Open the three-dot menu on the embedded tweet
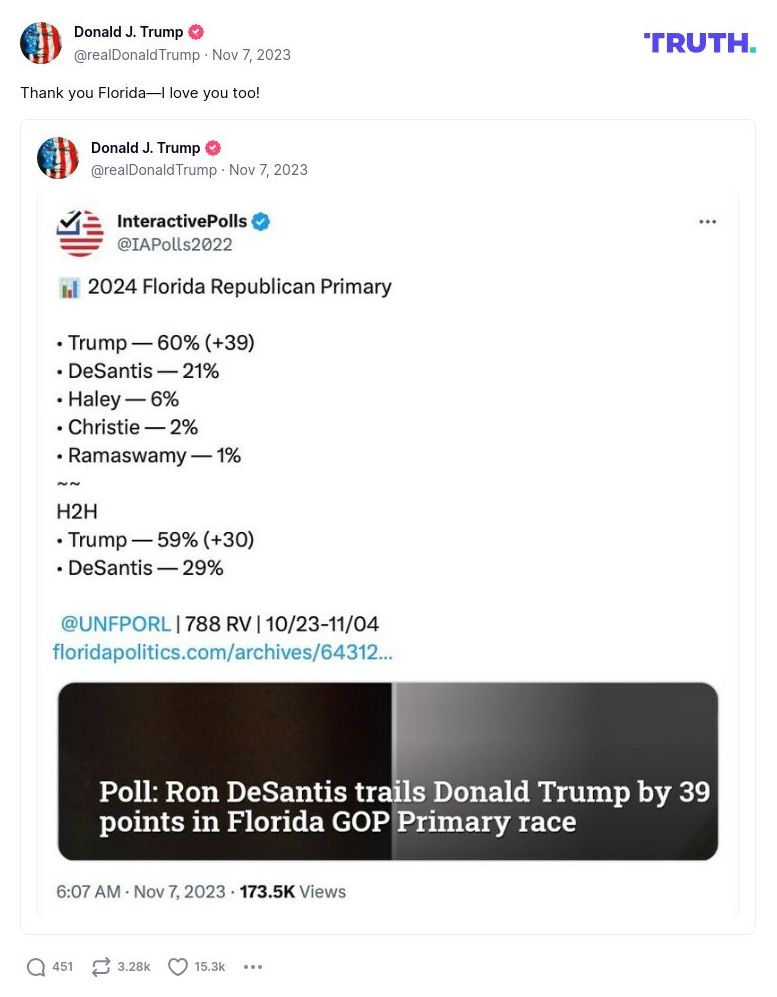This screenshot has width=777, height=997. (708, 221)
